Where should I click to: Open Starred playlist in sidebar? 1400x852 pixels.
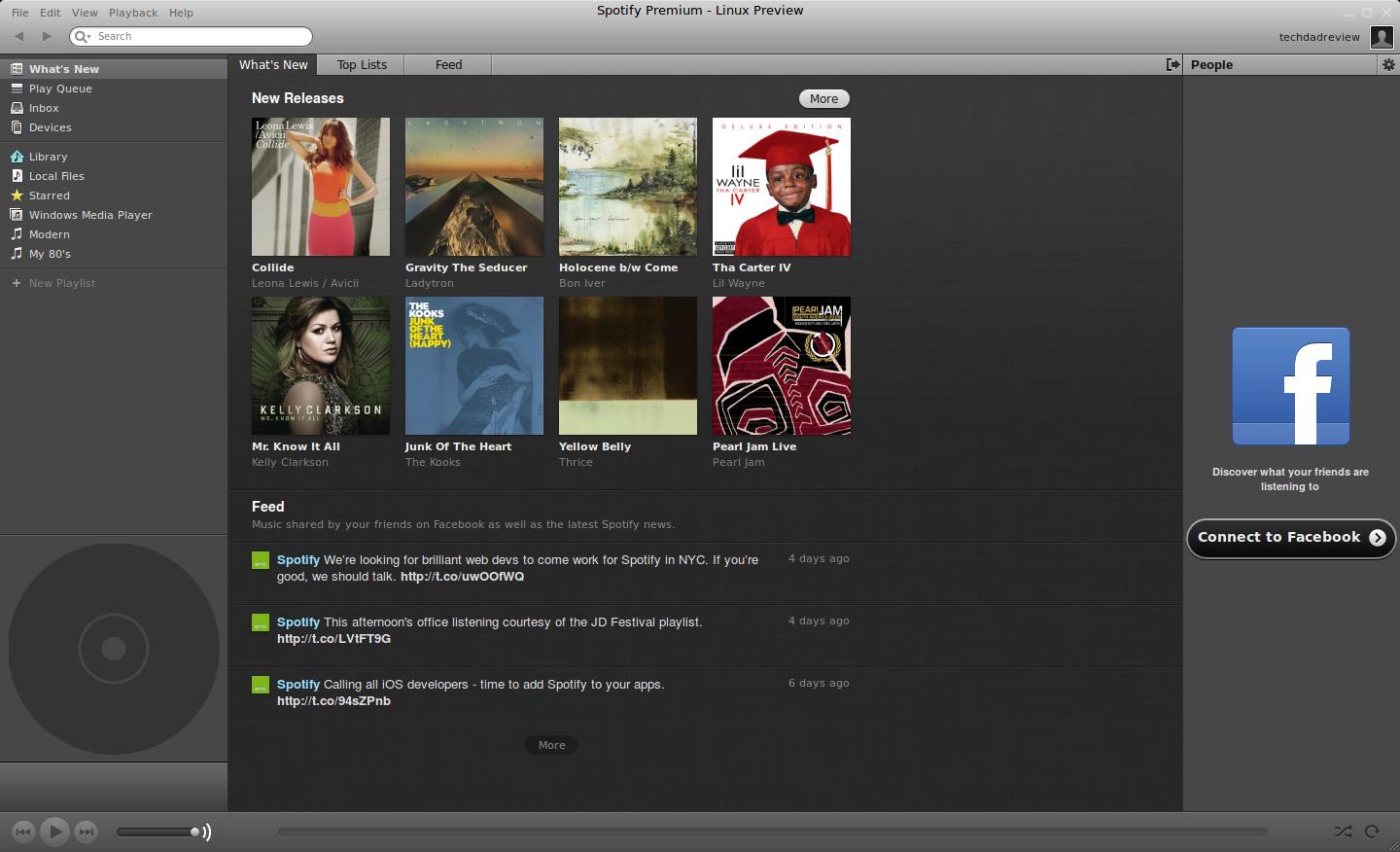pyautogui.click(x=114, y=195)
